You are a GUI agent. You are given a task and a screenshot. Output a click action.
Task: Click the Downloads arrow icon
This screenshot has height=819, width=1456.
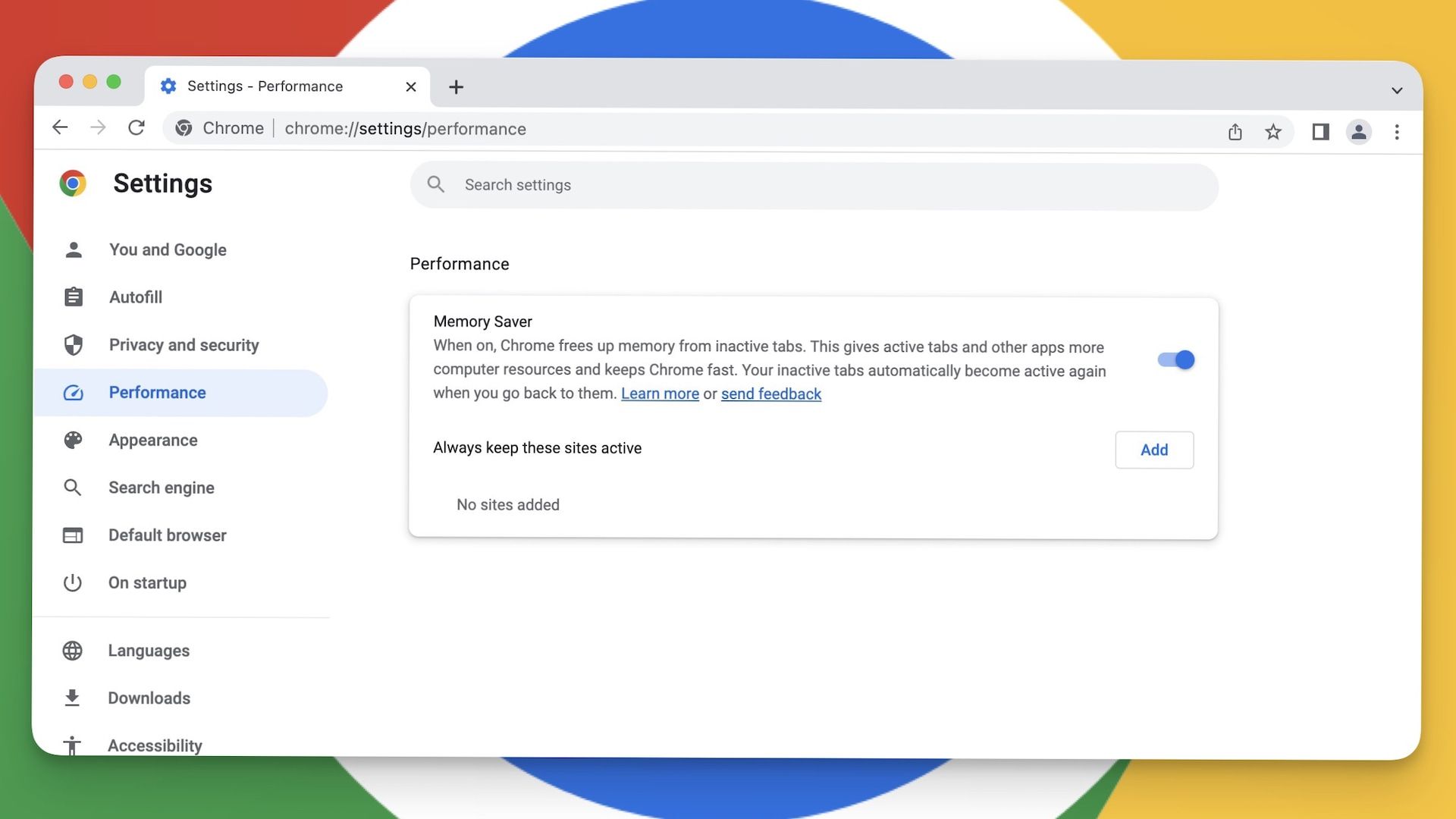pyautogui.click(x=73, y=698)
